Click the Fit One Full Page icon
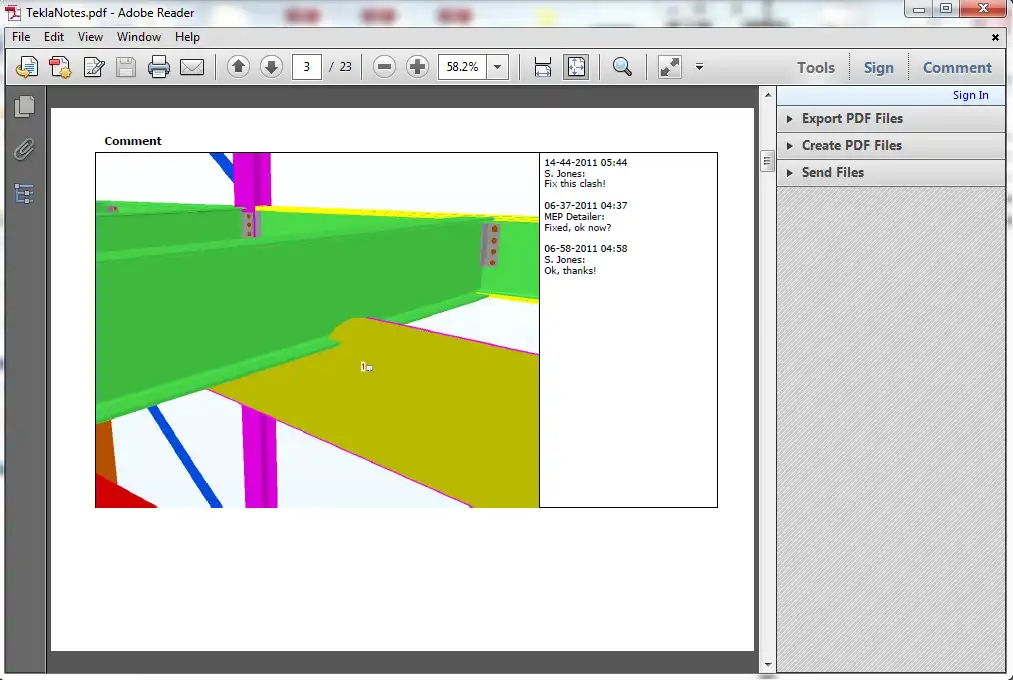Screen dimensions: 1013x680 [x=576, y=67]
